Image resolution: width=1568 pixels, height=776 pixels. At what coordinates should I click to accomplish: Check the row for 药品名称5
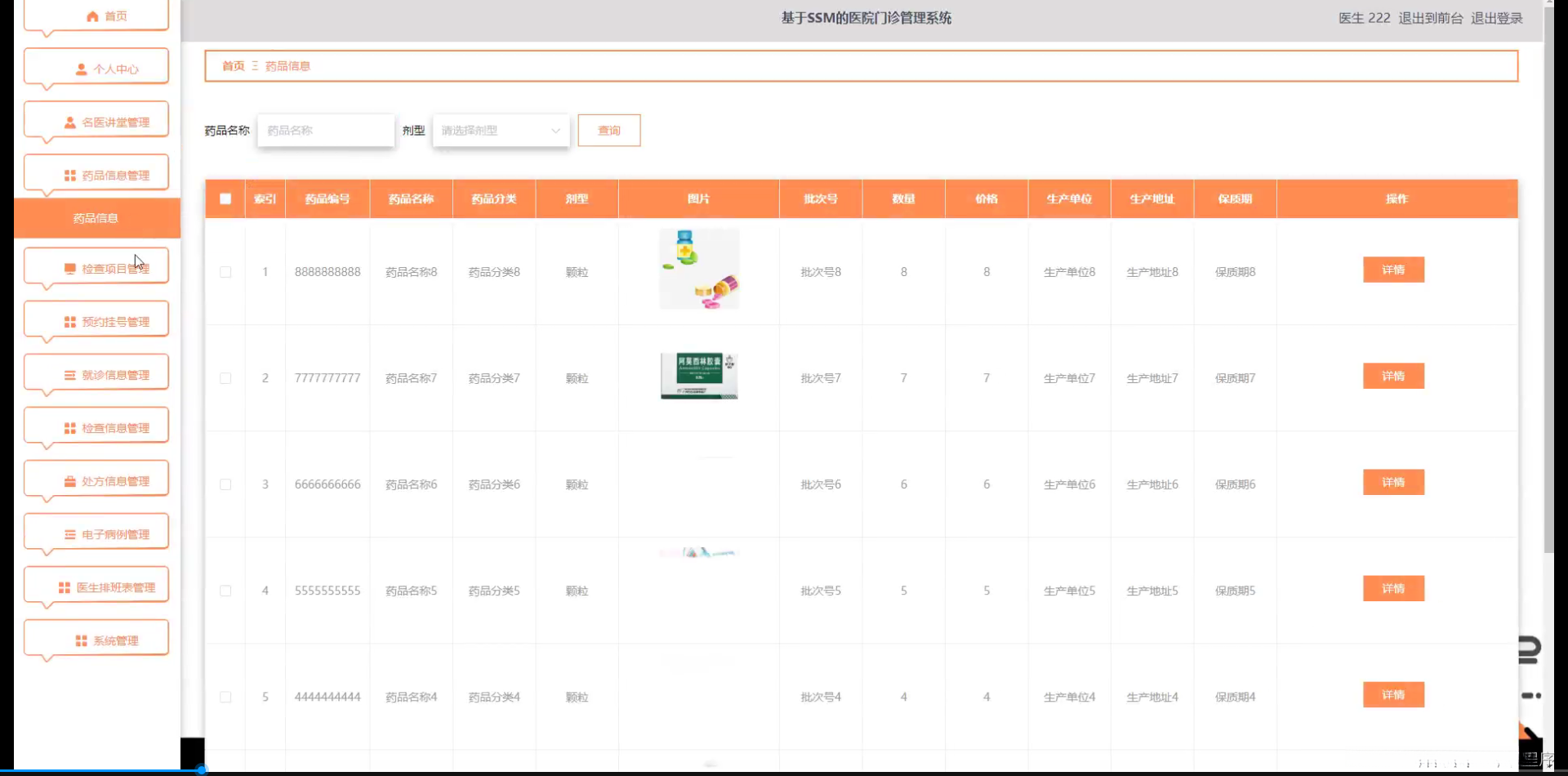(x=225, y=591)
